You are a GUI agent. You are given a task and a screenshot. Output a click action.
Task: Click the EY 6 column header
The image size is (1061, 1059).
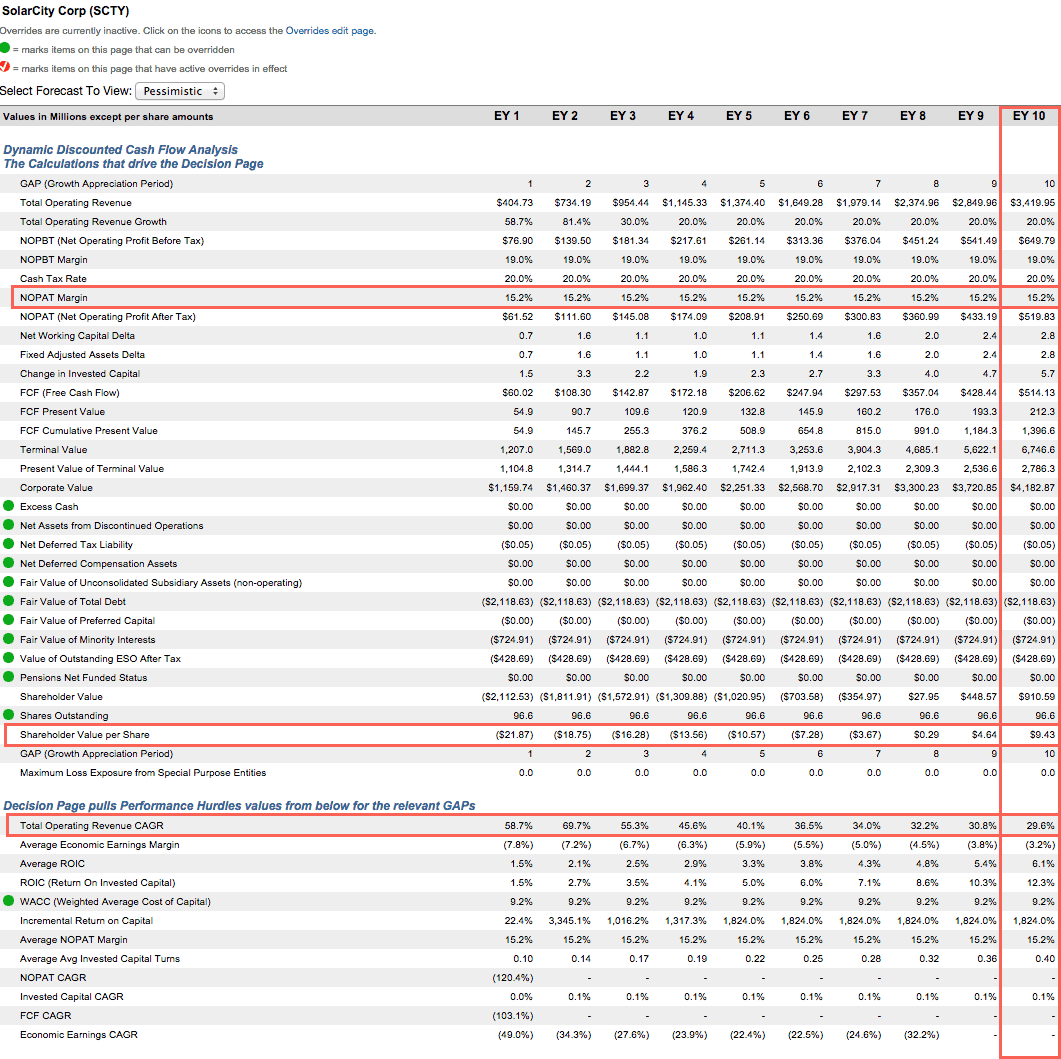coord(796,116)
